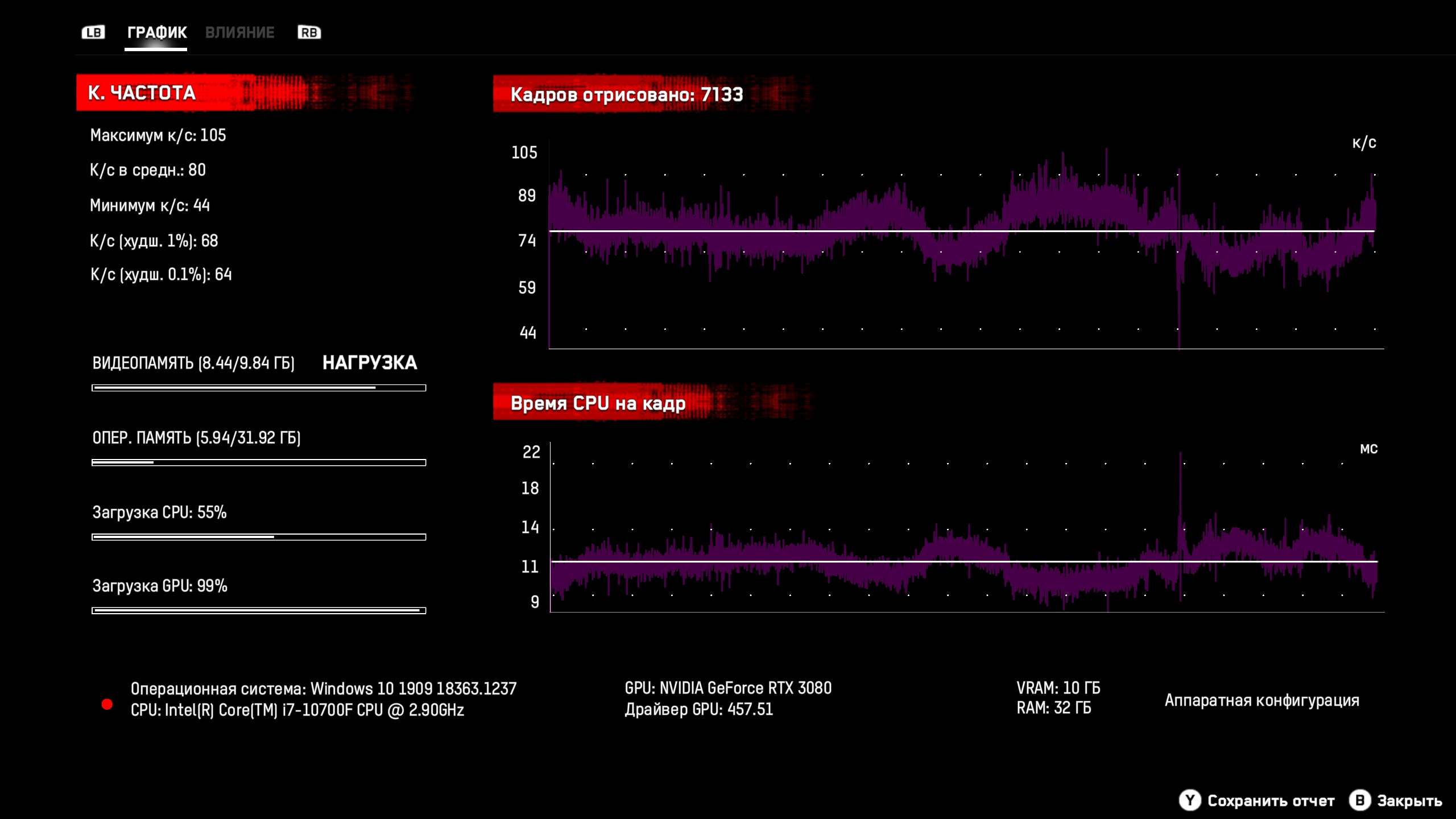The image size is (1456, 819).
Task: Click the RB bumper icon
Action: 309,32
